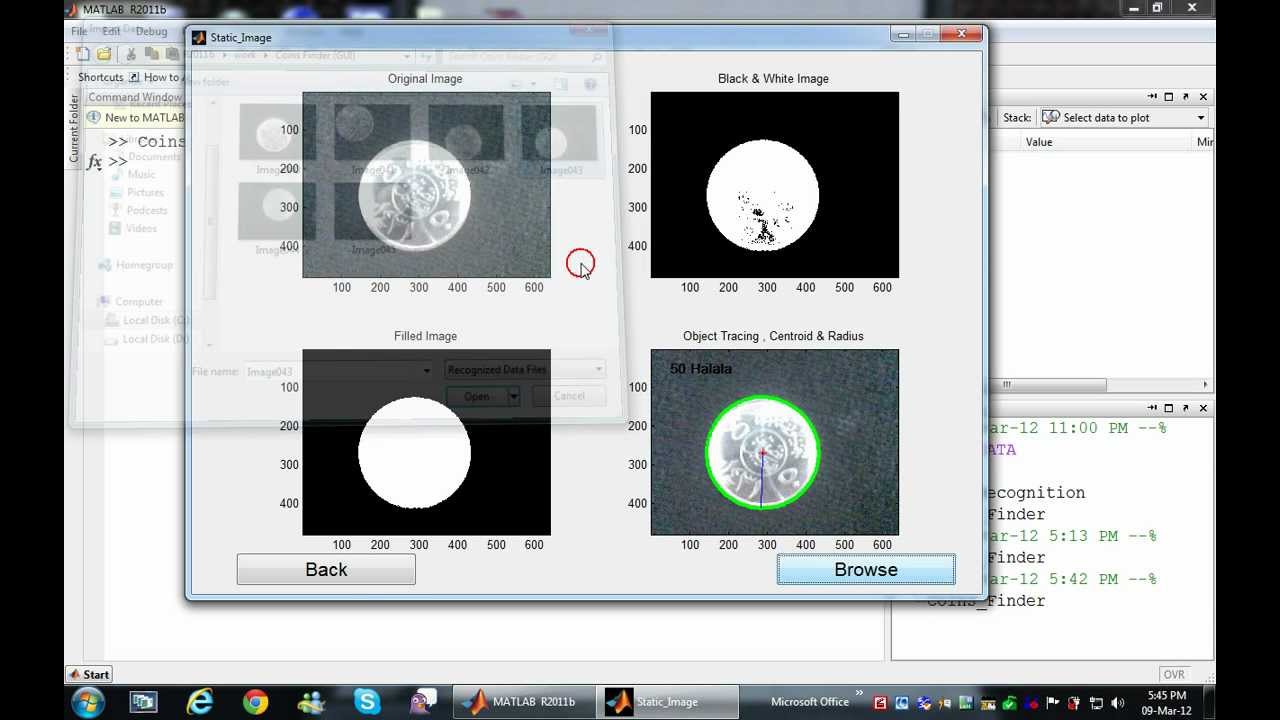Viewport: 1280px width, 720px height.
Task: Open Skype from the taskbar
Action: (x=367, y=702)
